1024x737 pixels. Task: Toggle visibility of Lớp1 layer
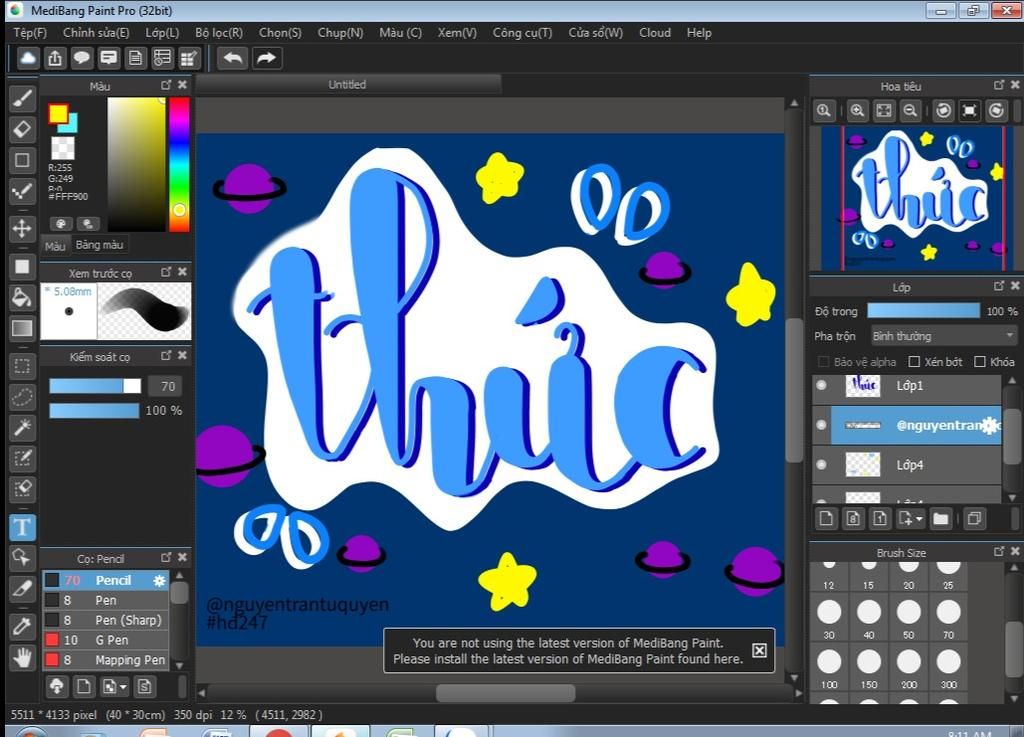coord(822,385)
